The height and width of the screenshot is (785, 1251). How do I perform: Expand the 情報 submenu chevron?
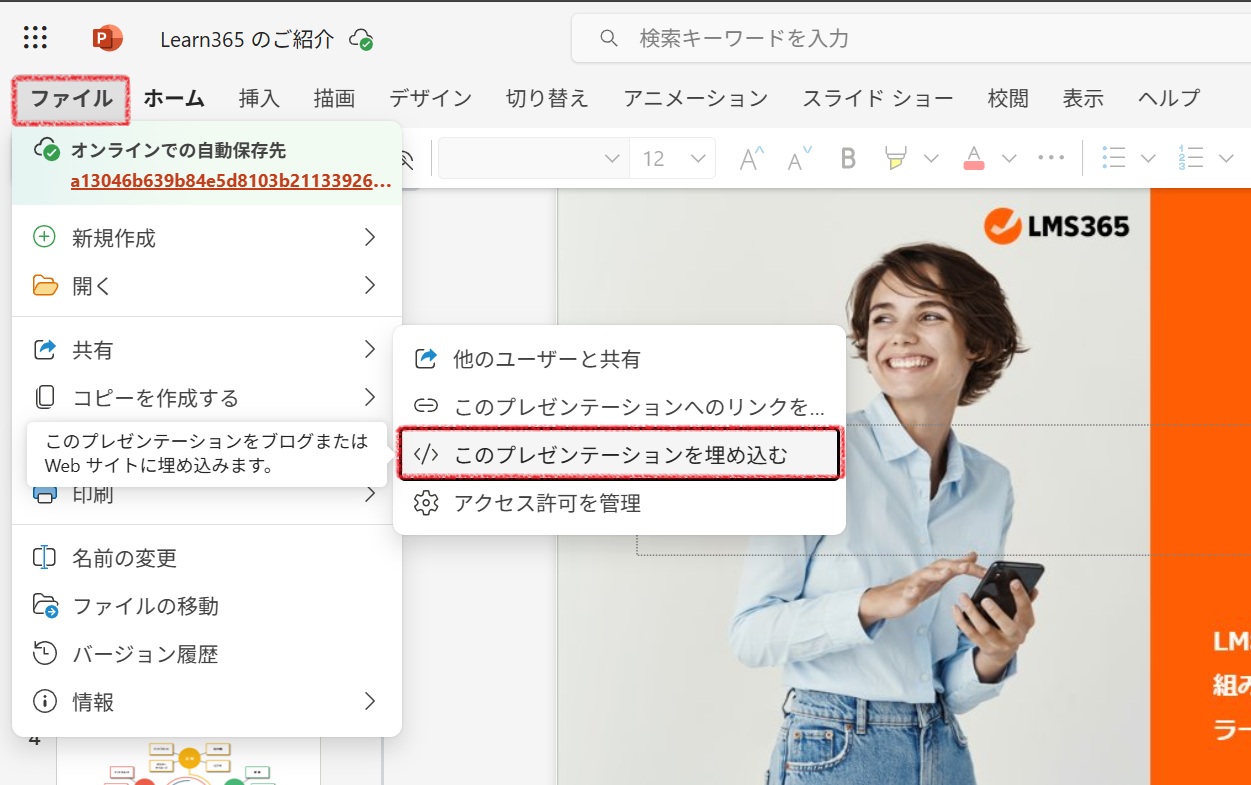(x=370, y=702)
